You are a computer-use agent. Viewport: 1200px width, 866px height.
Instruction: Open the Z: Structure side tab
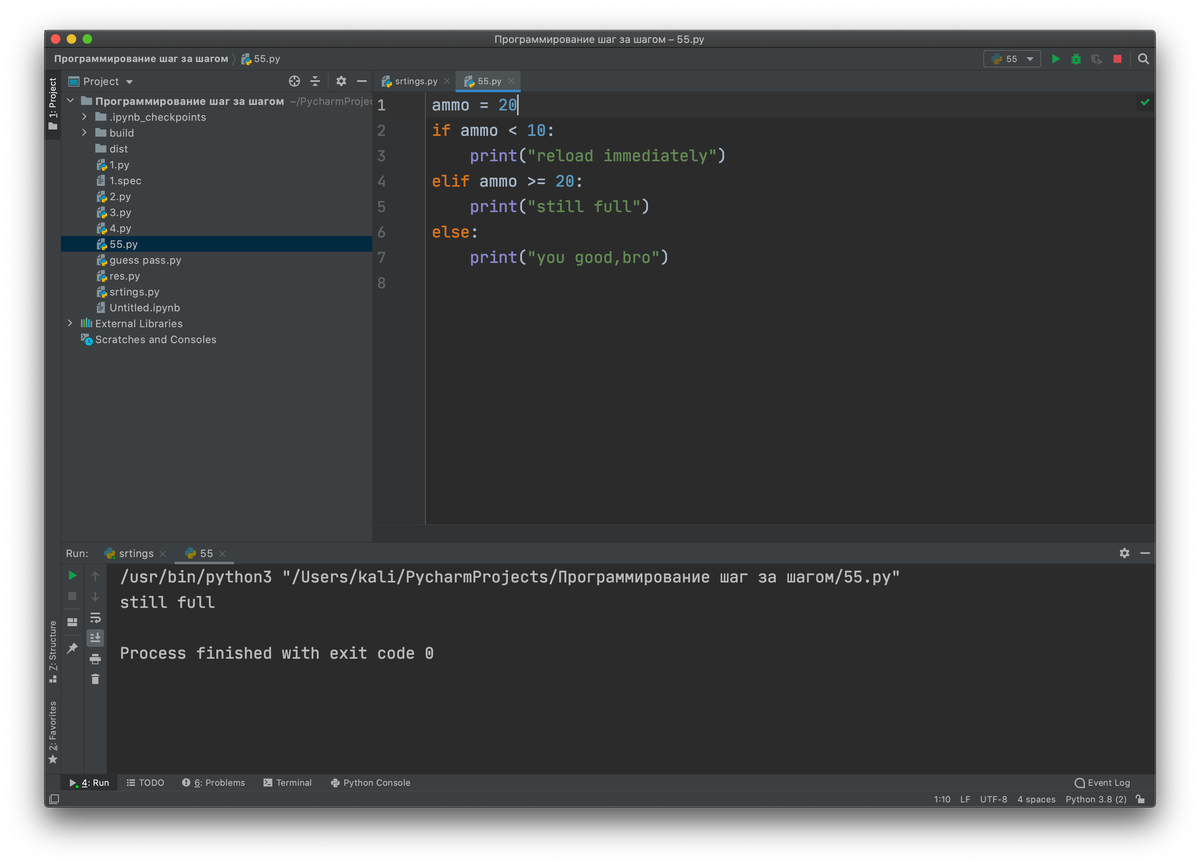(53, 652)
